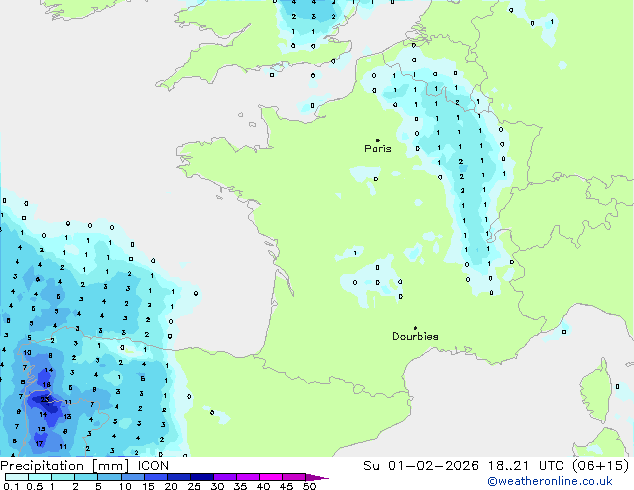Select the 40–45 mm magenta swatch
Viewport: 634px width, 490px height.
click(x=271, y=477)
